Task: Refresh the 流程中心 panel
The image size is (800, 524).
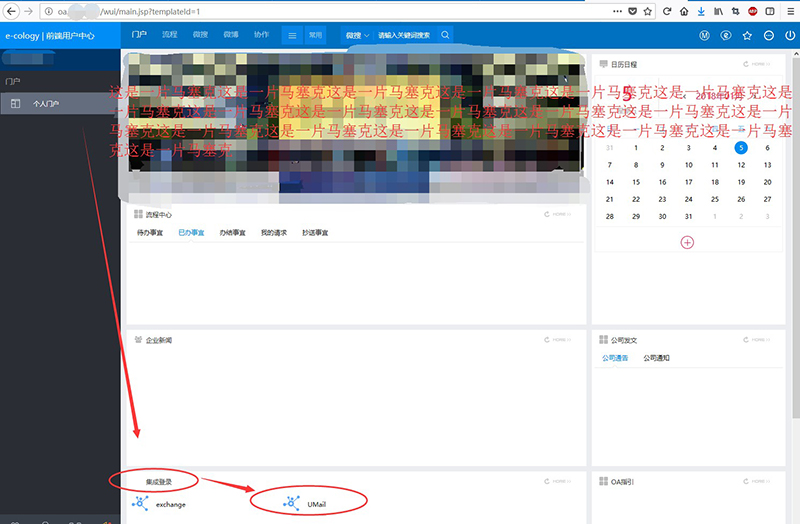Action: click(x=547, y=214)
